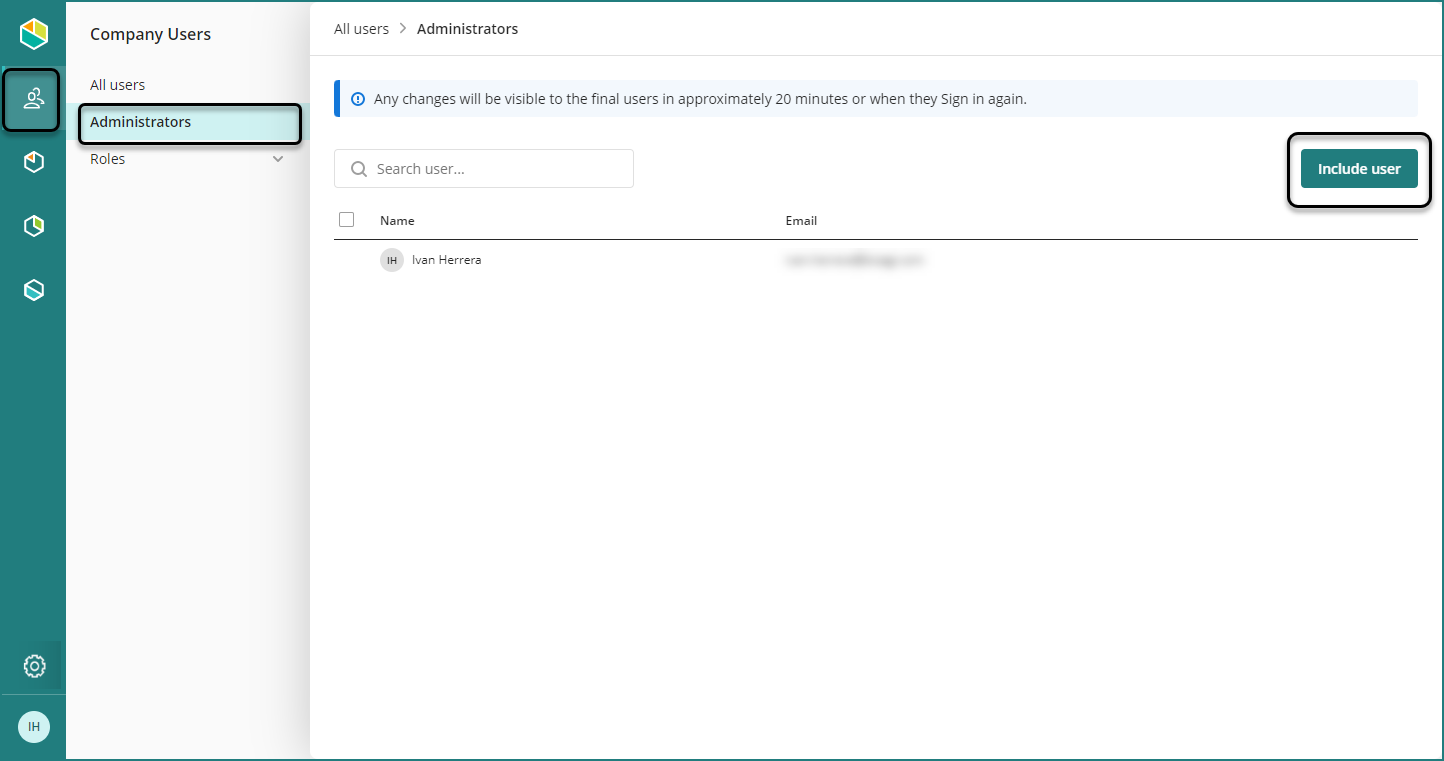Go to All users breadcrumb link
Viewport: 1444px width, 761px height.
pyautogui.click(x=361, y=29)
